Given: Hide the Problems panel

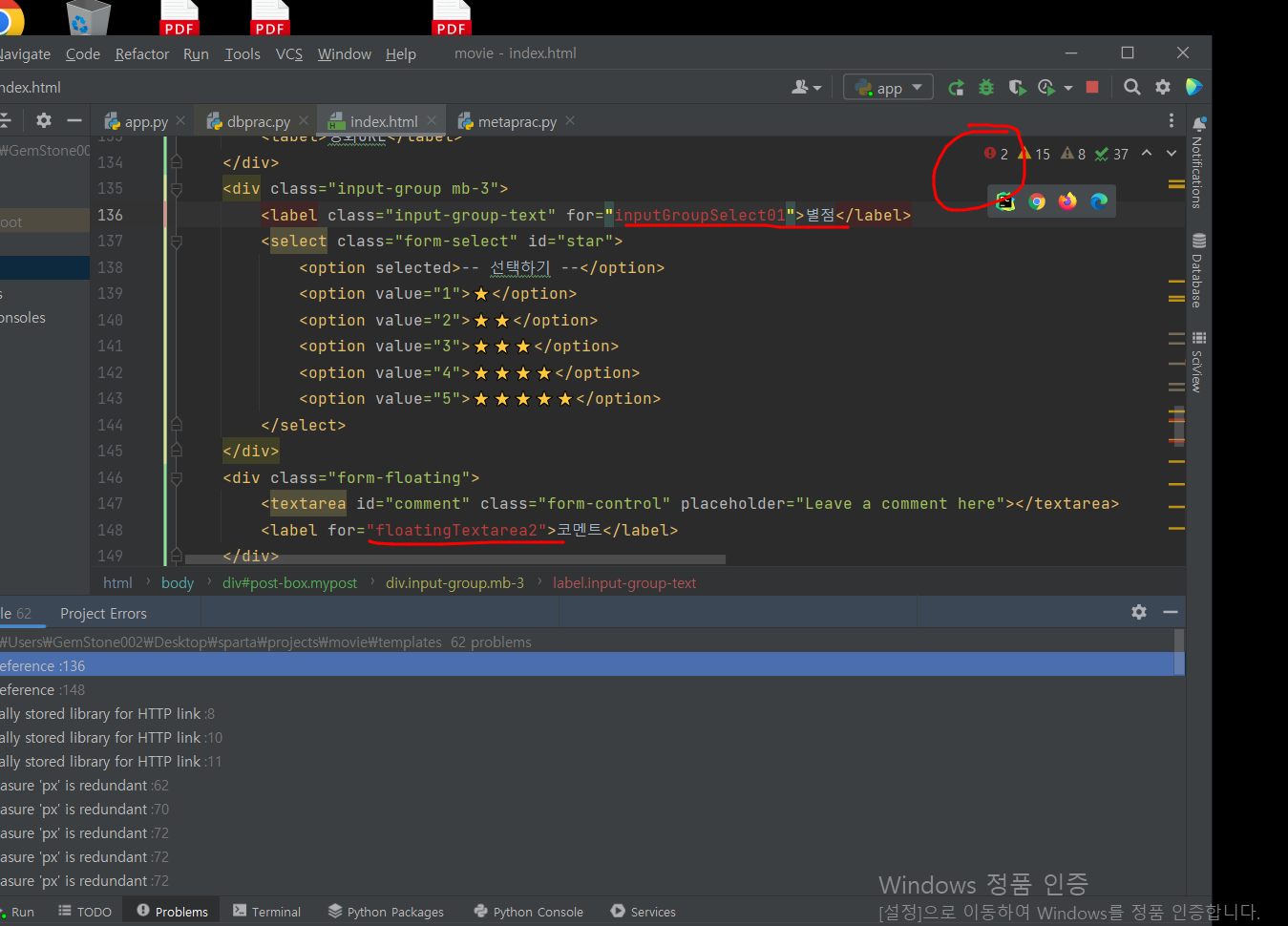Looking at the screenshot, I should 1171,612.
